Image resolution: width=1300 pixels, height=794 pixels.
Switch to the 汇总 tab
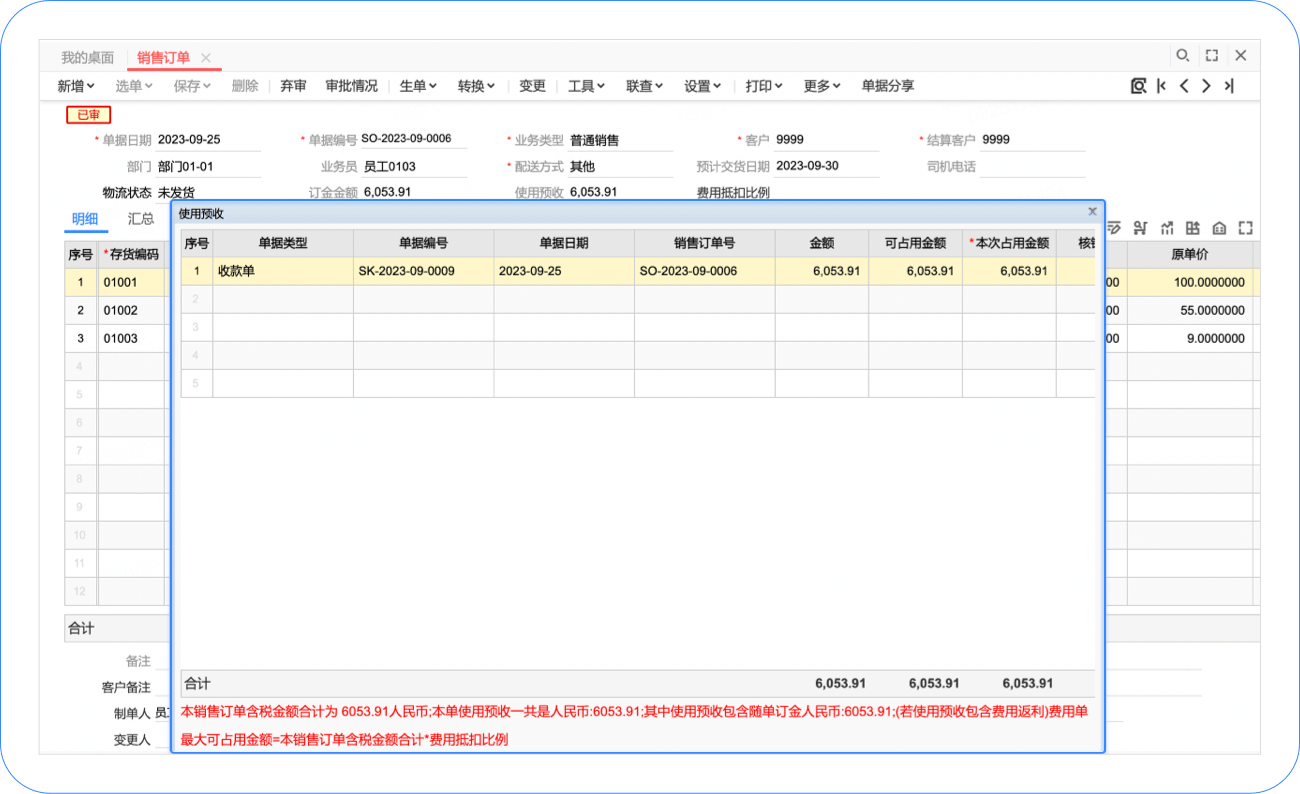[141, 219]
